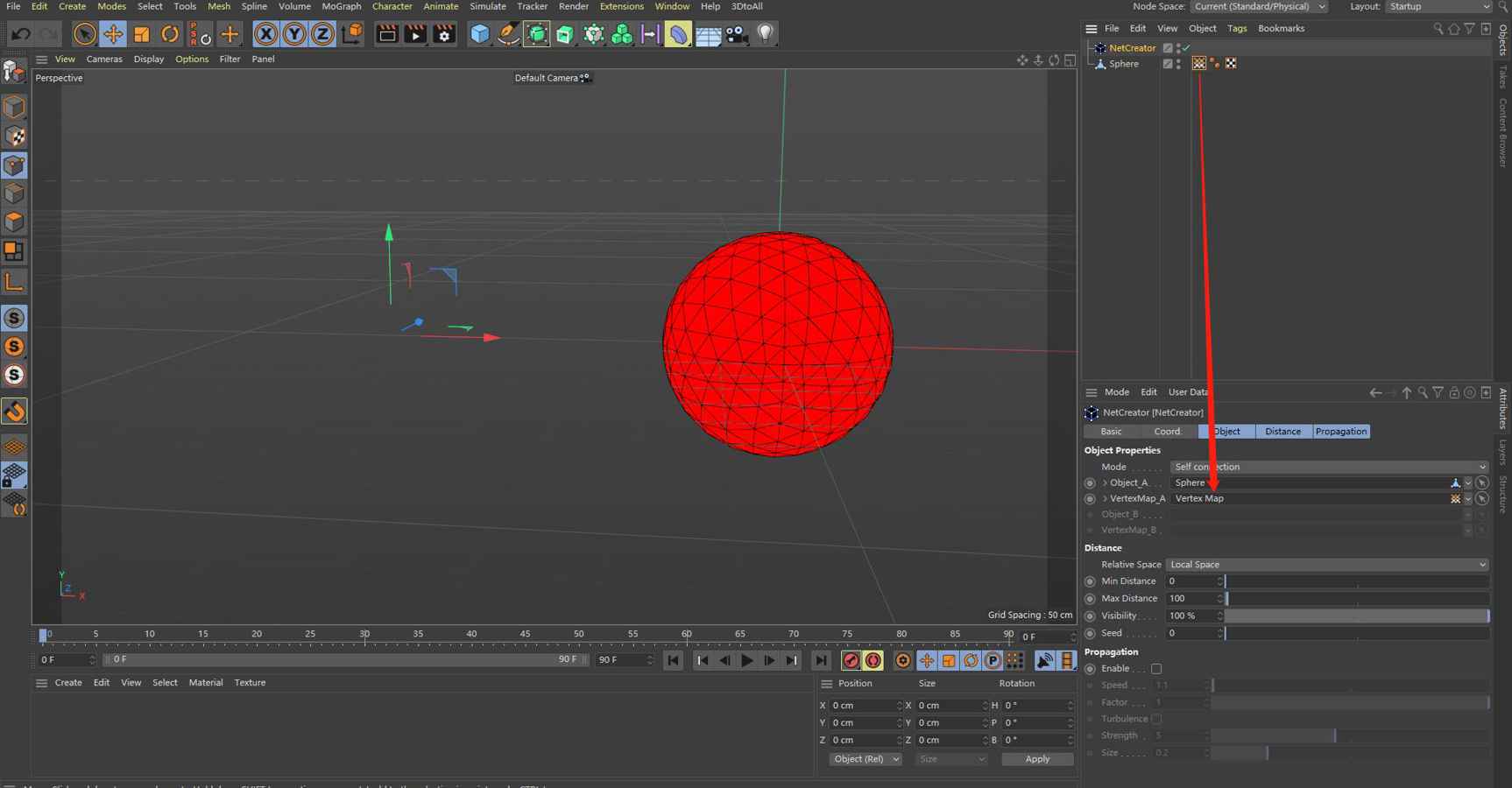Open the MoGraph cloner icon

tap(622, 34)
